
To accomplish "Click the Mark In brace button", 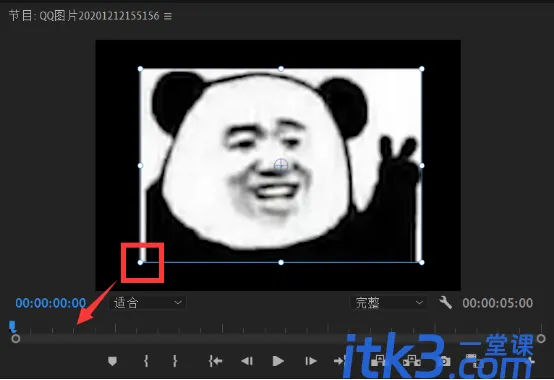I will (146, 361).
